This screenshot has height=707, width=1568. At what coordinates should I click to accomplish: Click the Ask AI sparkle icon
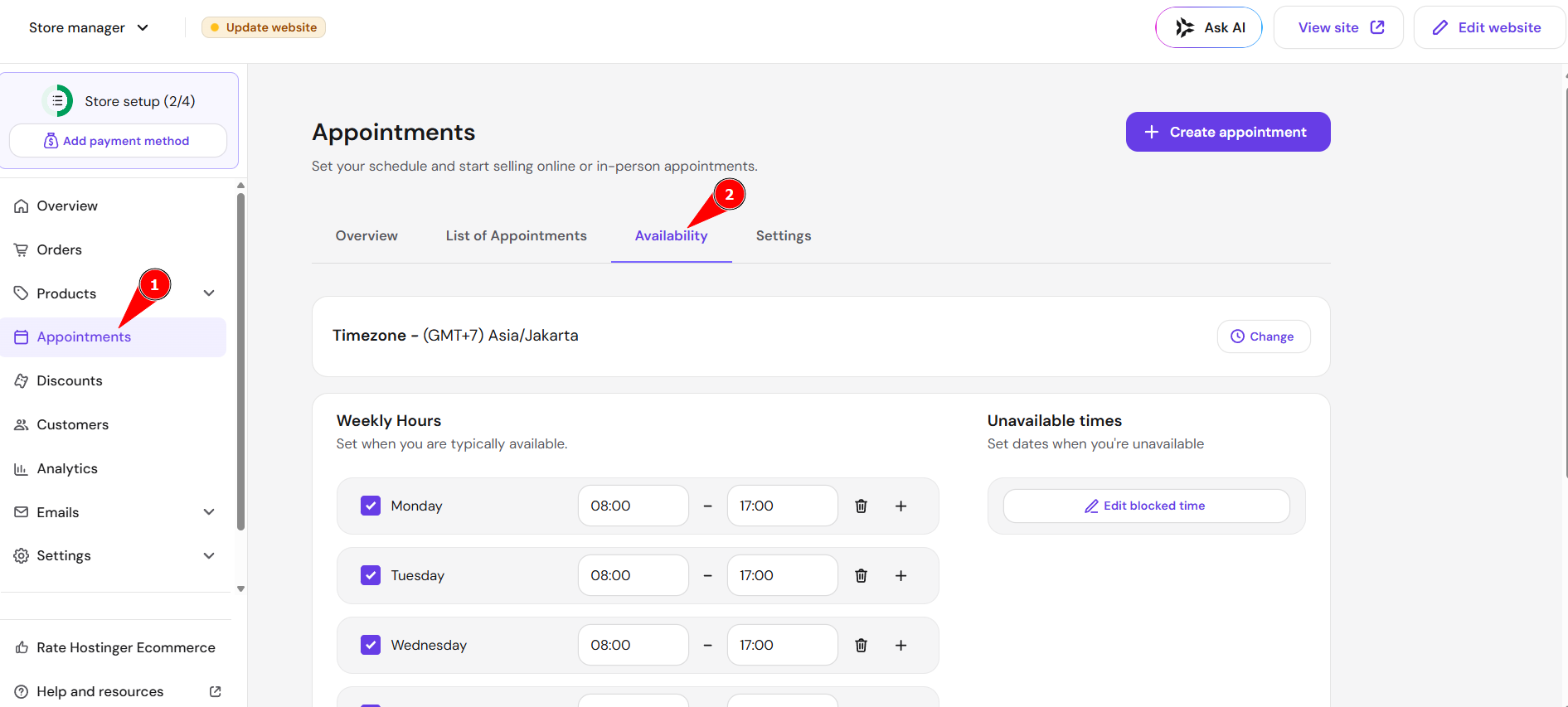pyautogui.click(x=1186, y=27)
